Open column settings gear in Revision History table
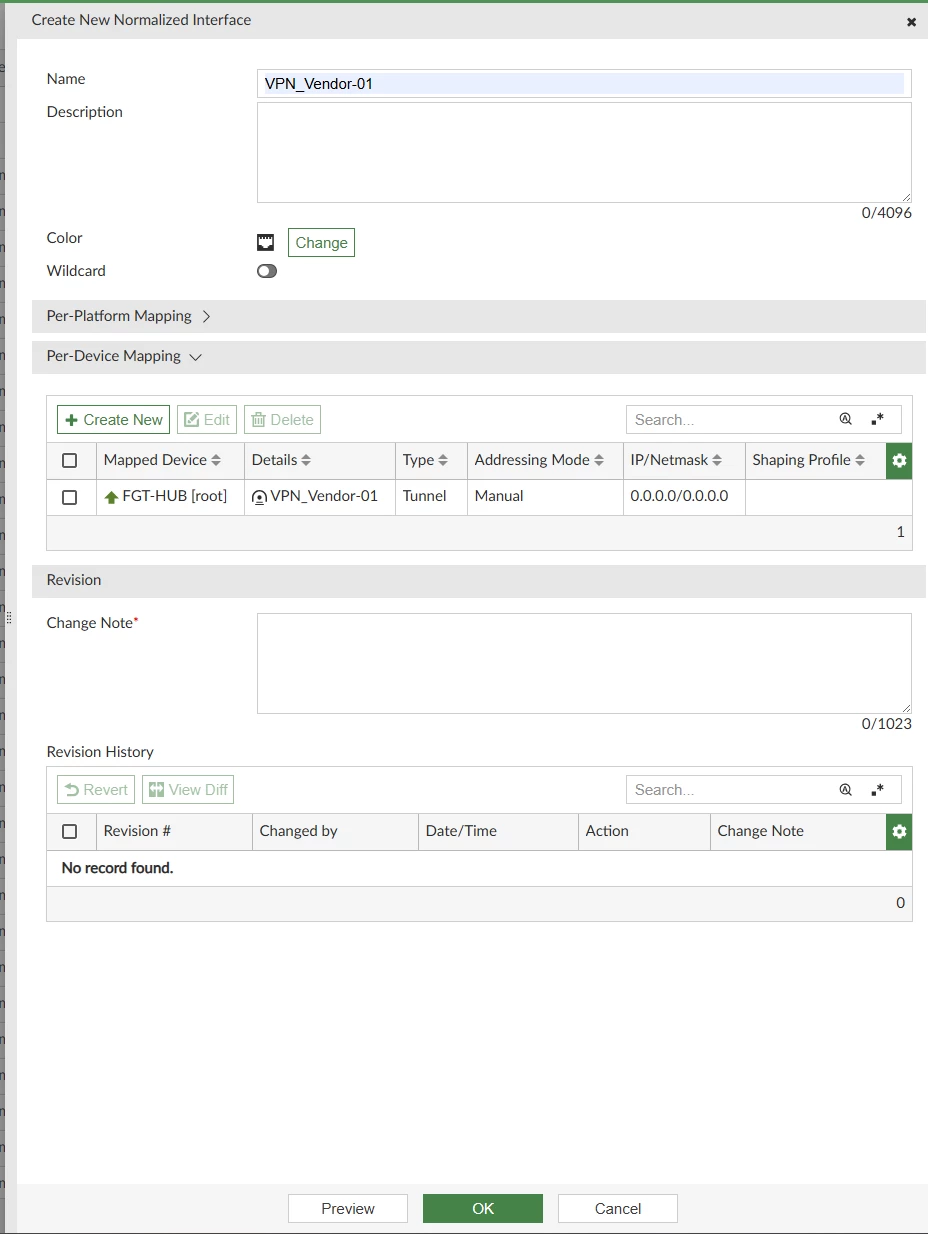This screenshot has height=1234, width=928. (899, 831)
